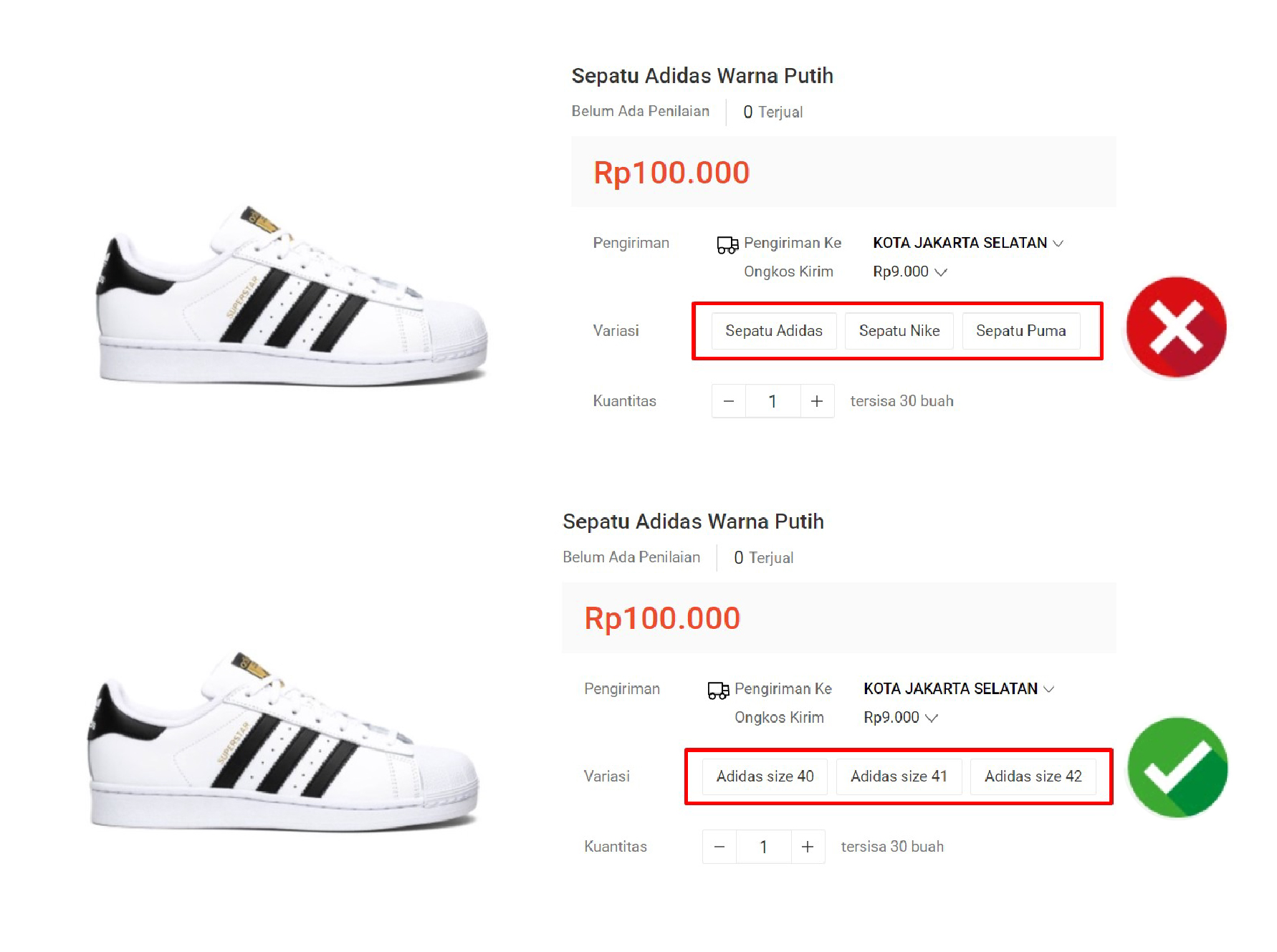
Task: Click the minus icon in bottom Kuantitas row
Action: point(719,847)
